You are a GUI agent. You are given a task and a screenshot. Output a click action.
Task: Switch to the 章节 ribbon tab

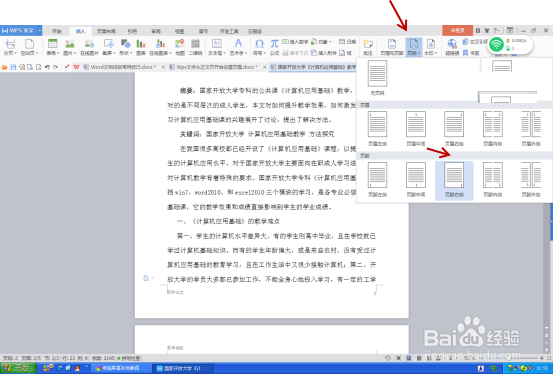(x=203, y=31)
